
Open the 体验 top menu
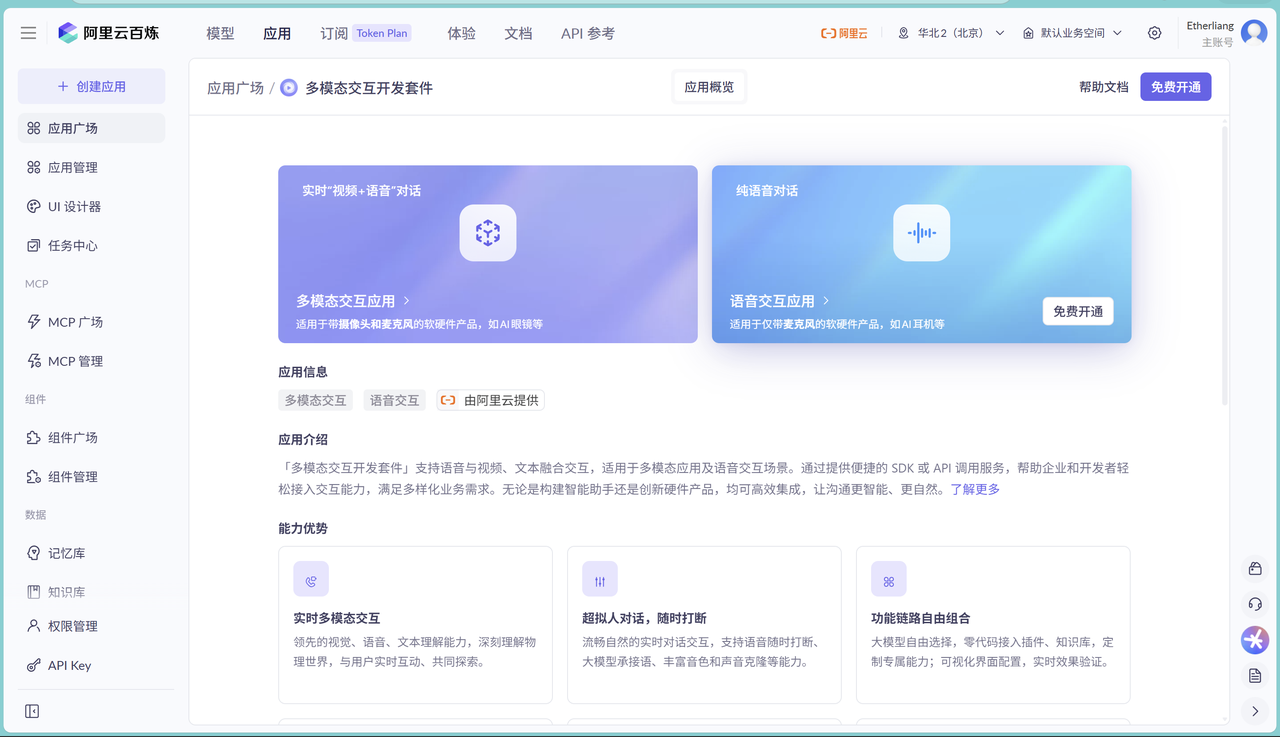click(462, 33)
